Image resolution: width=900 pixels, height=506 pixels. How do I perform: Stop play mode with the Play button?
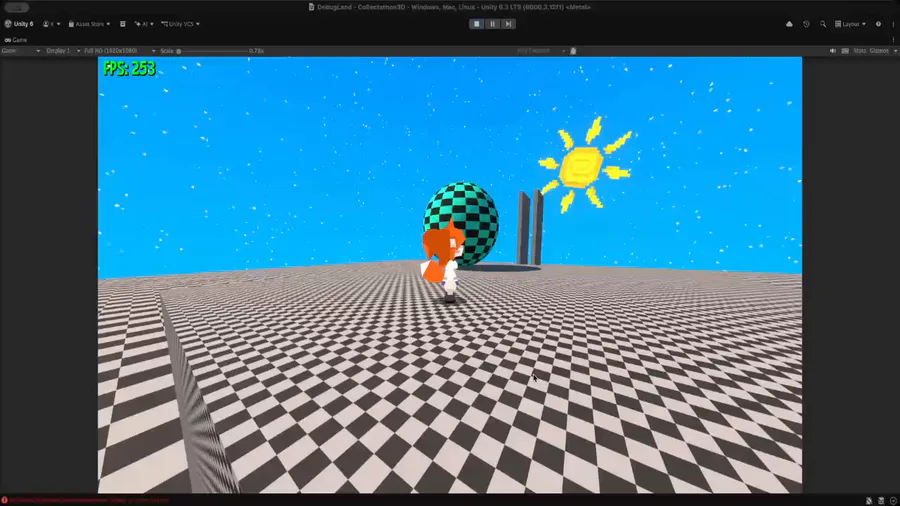coord(476,24)
